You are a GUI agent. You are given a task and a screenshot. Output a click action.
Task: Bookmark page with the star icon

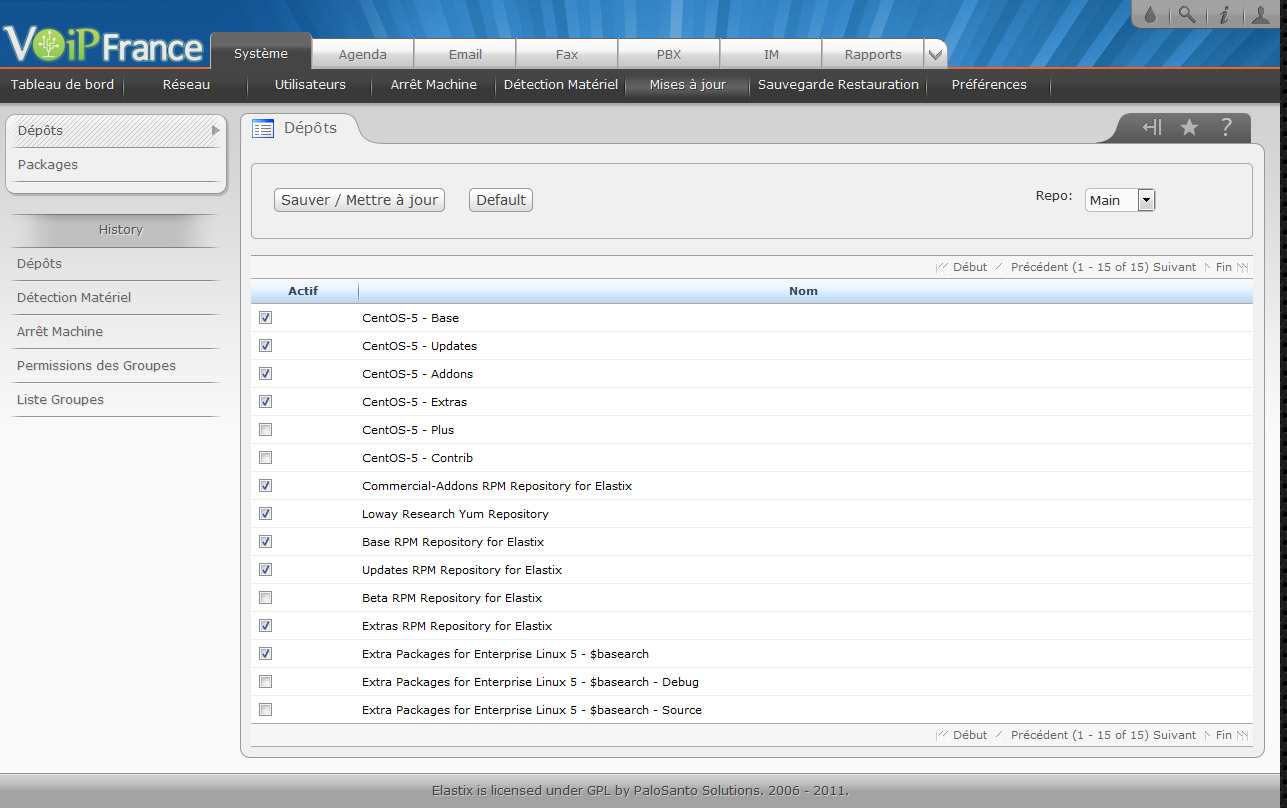[x=1189, y=127]
